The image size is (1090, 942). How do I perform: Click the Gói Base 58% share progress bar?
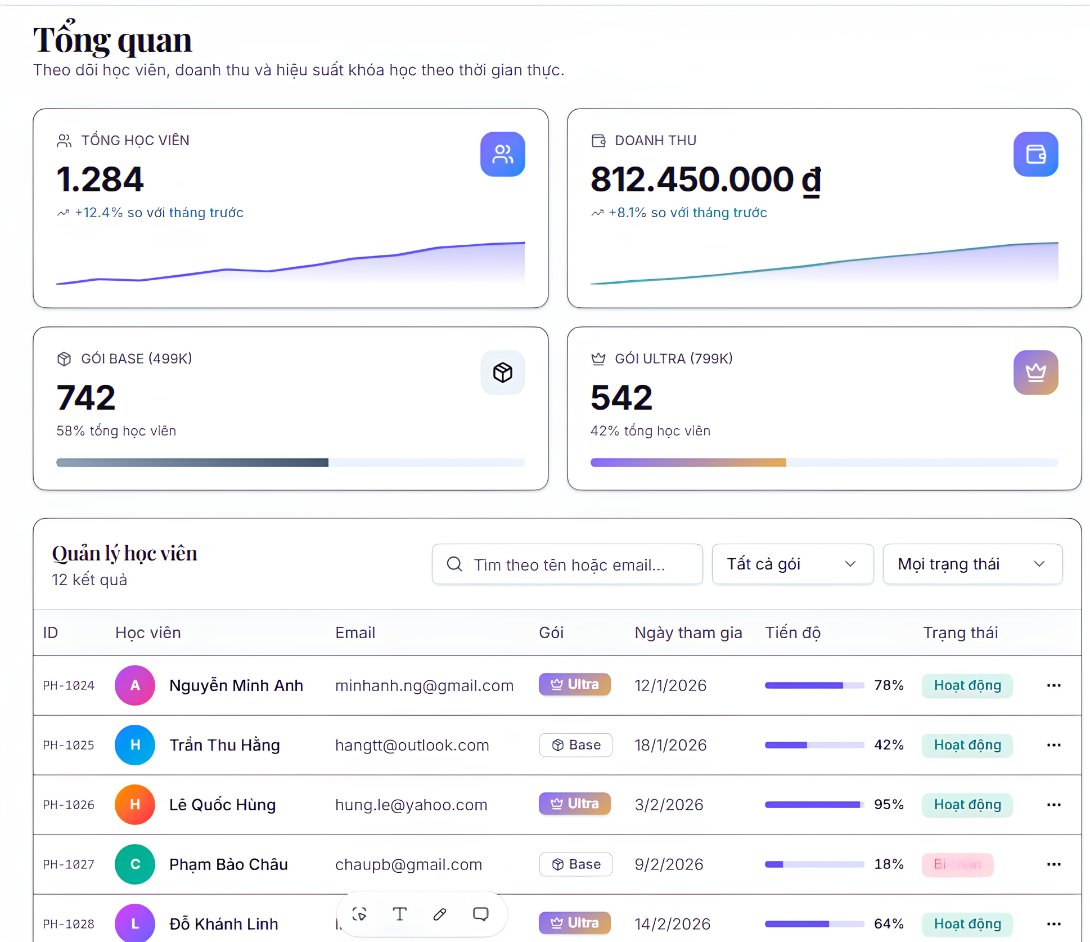pos(291,462)
